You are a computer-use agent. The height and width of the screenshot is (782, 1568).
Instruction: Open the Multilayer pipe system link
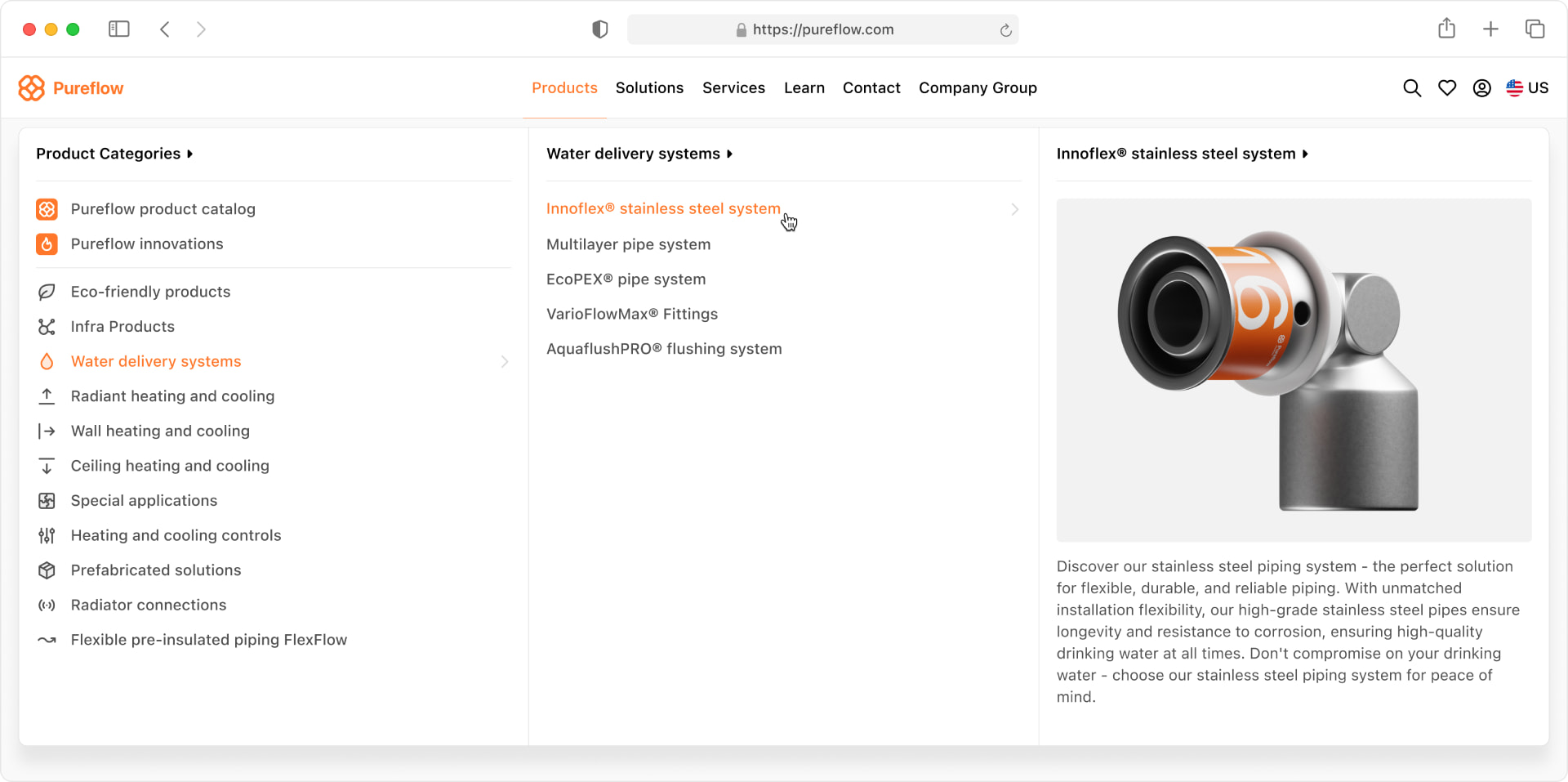point(629,244)
